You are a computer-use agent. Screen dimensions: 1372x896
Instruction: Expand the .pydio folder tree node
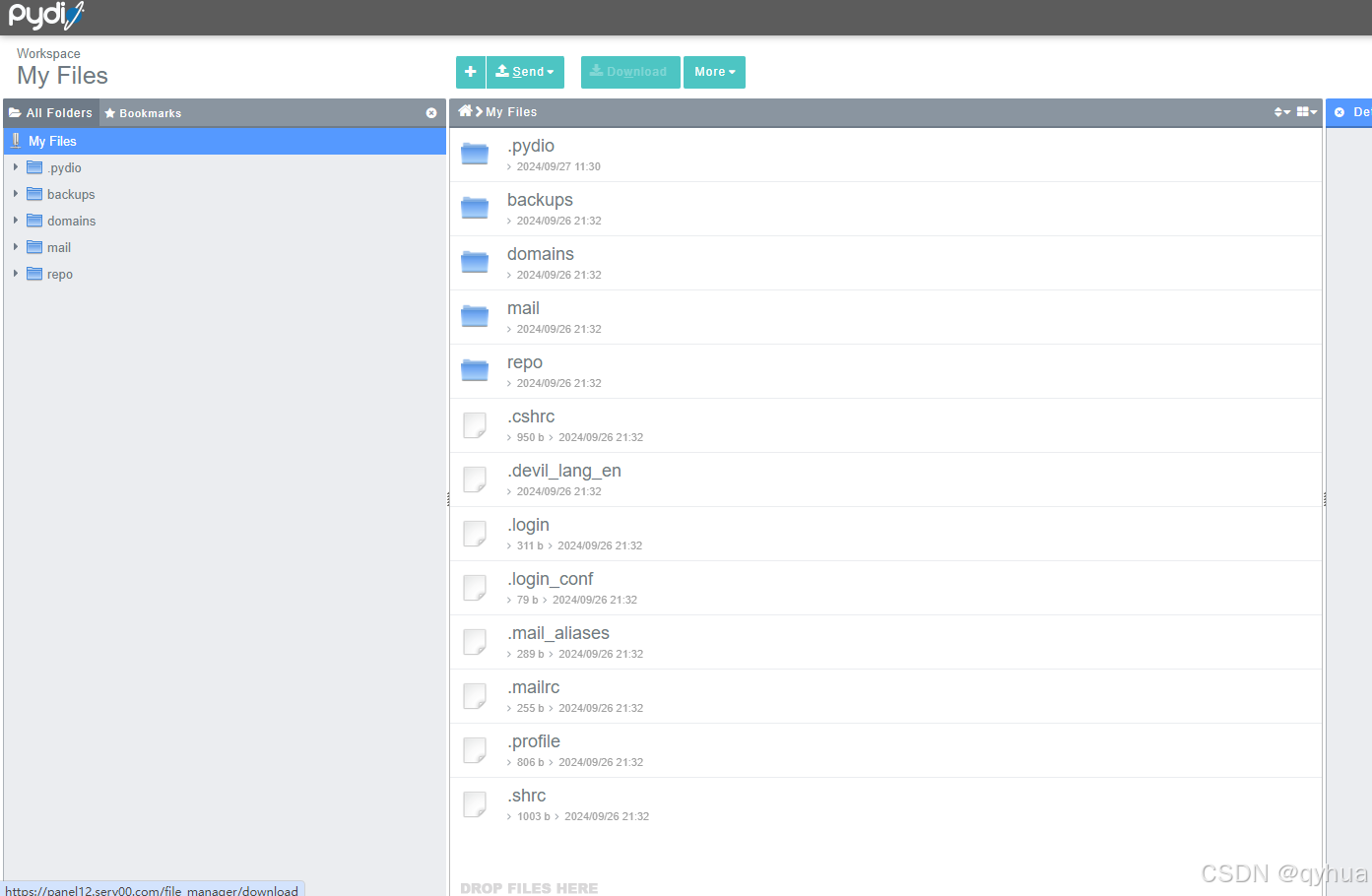[x=16, y=167]
